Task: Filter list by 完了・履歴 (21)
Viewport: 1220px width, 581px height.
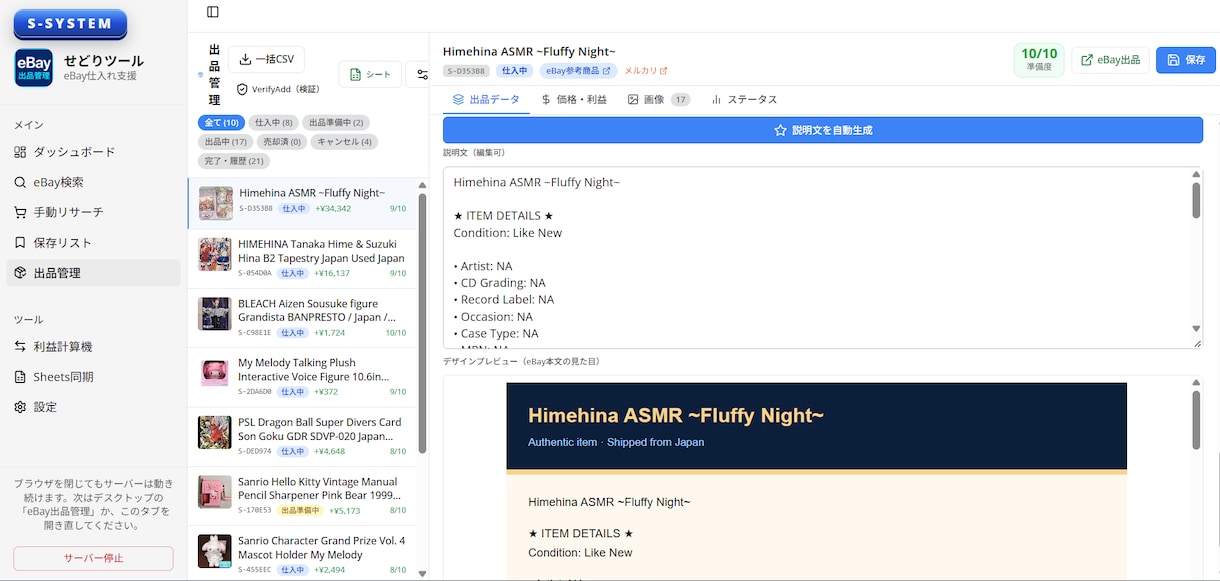Action: (x=234, y=161)
